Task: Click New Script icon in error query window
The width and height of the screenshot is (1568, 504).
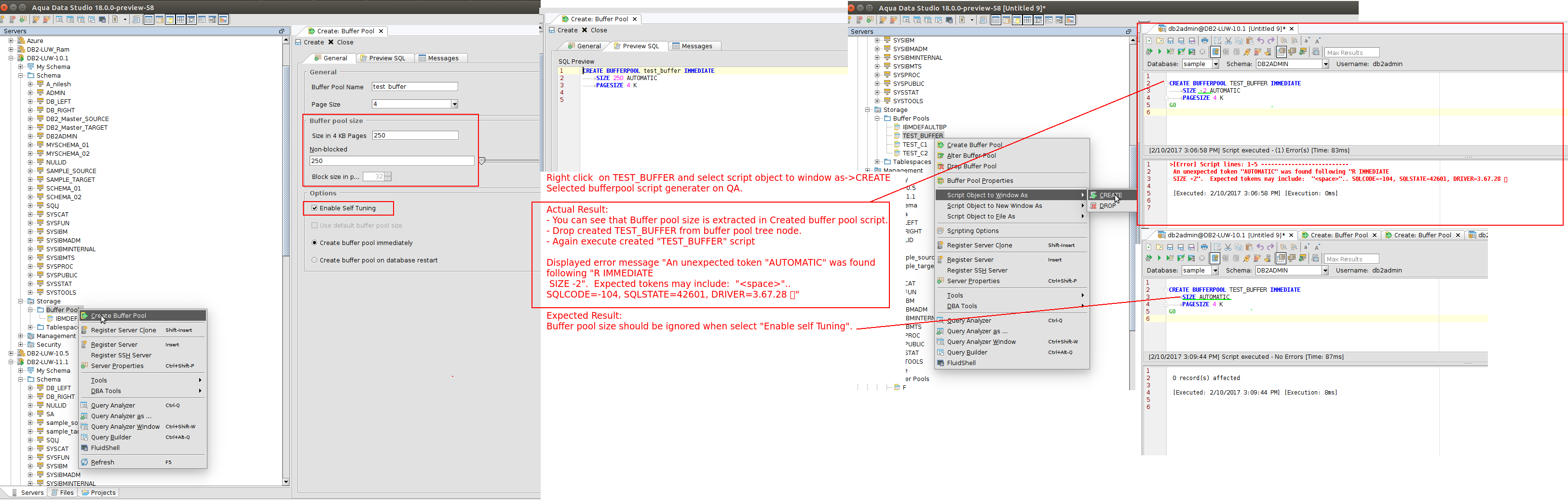Action: [x=1149, y=41]
